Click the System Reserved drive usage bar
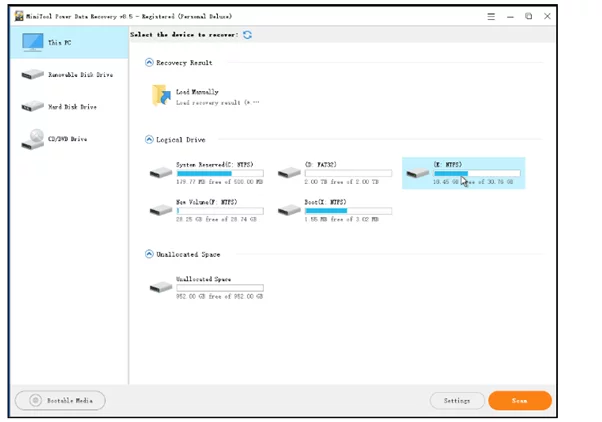Viewport: 602px width, 422px height. (219, 173)
